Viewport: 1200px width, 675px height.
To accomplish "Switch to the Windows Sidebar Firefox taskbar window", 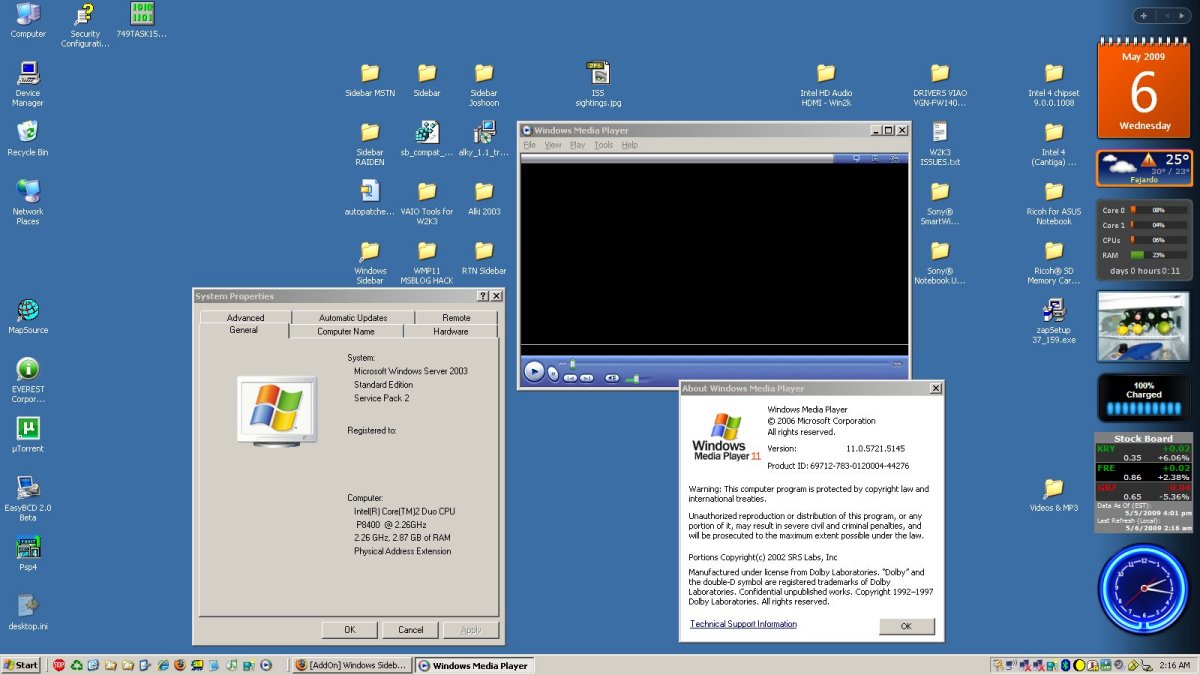I will point(352,665).
